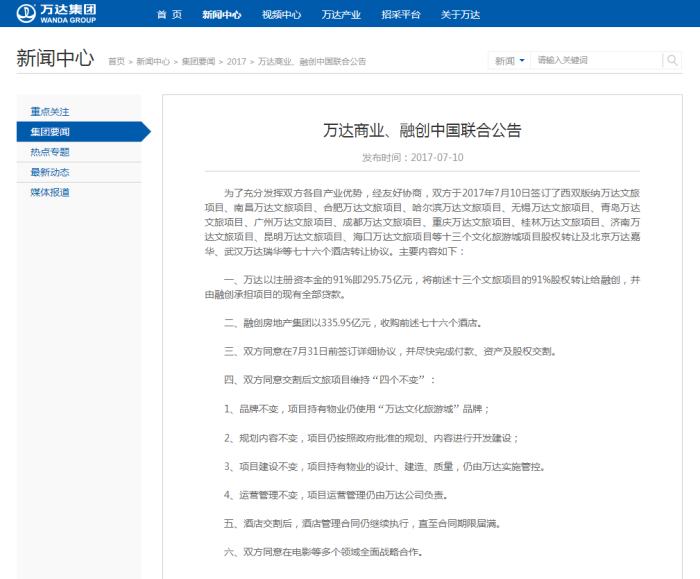Select 媒体报道 in the sidebar
Viewport: 700px width, 579px height.
pos(50,192)
